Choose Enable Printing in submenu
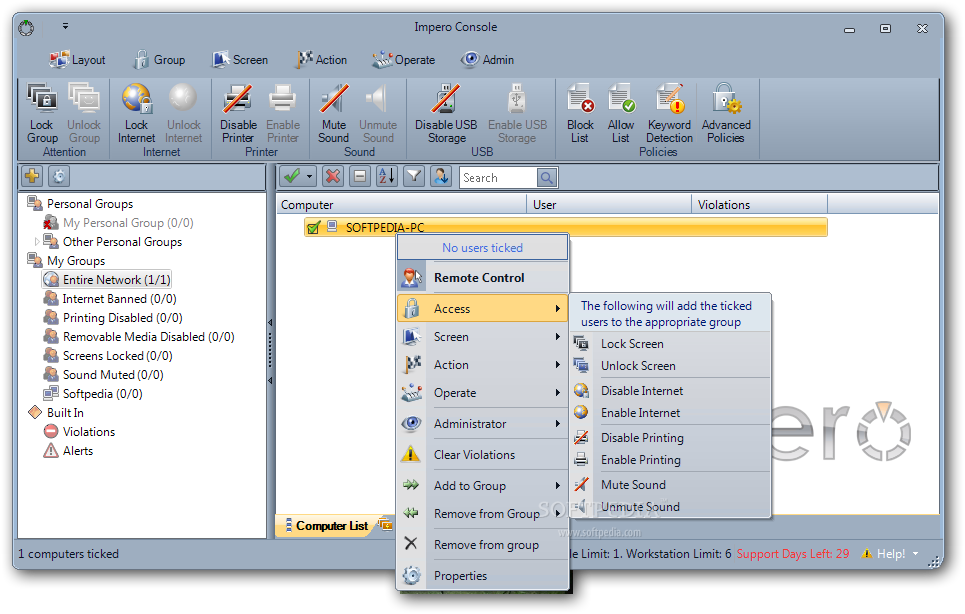965x614 pixels. (x=670, y=460)
